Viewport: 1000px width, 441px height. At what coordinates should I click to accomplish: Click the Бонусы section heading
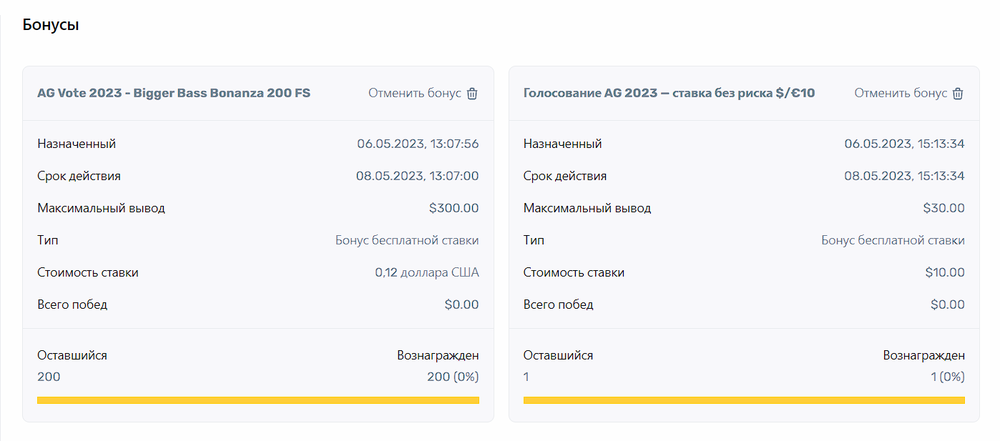click(51, 25)
